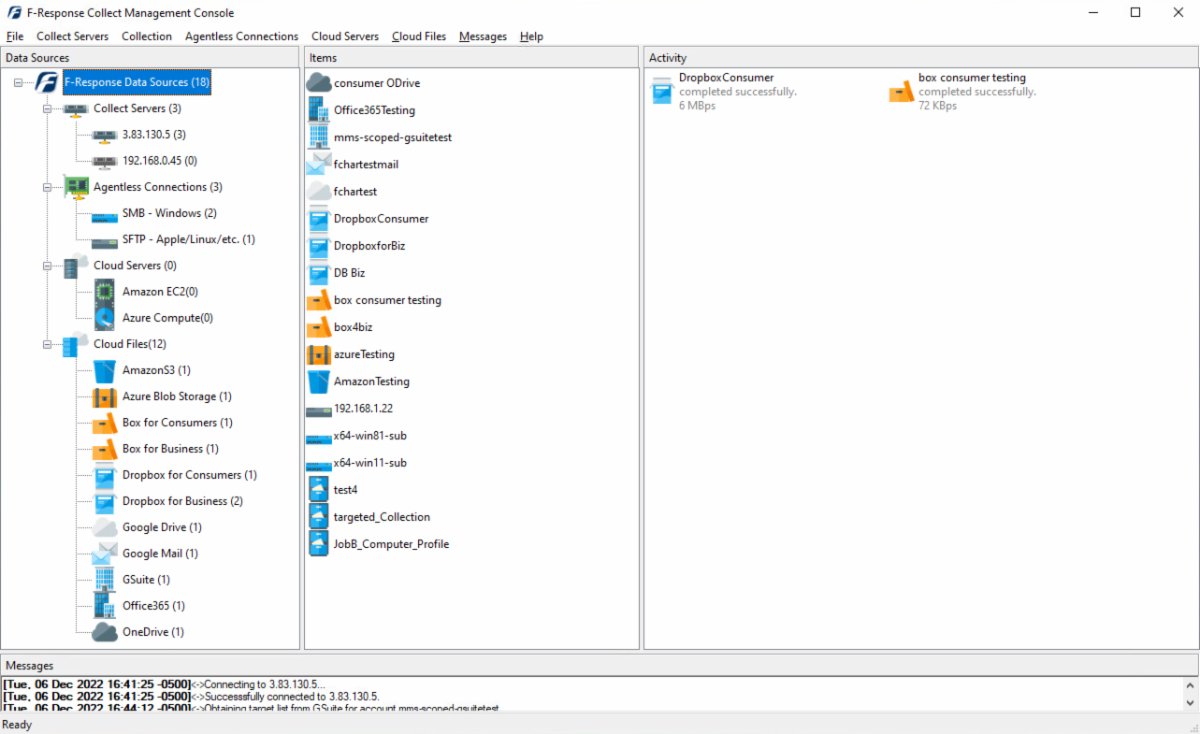Viewport: 1200px width, 734px height.
Task: Select the OneDrive icon in the sidebar
Action: point(102,632)
